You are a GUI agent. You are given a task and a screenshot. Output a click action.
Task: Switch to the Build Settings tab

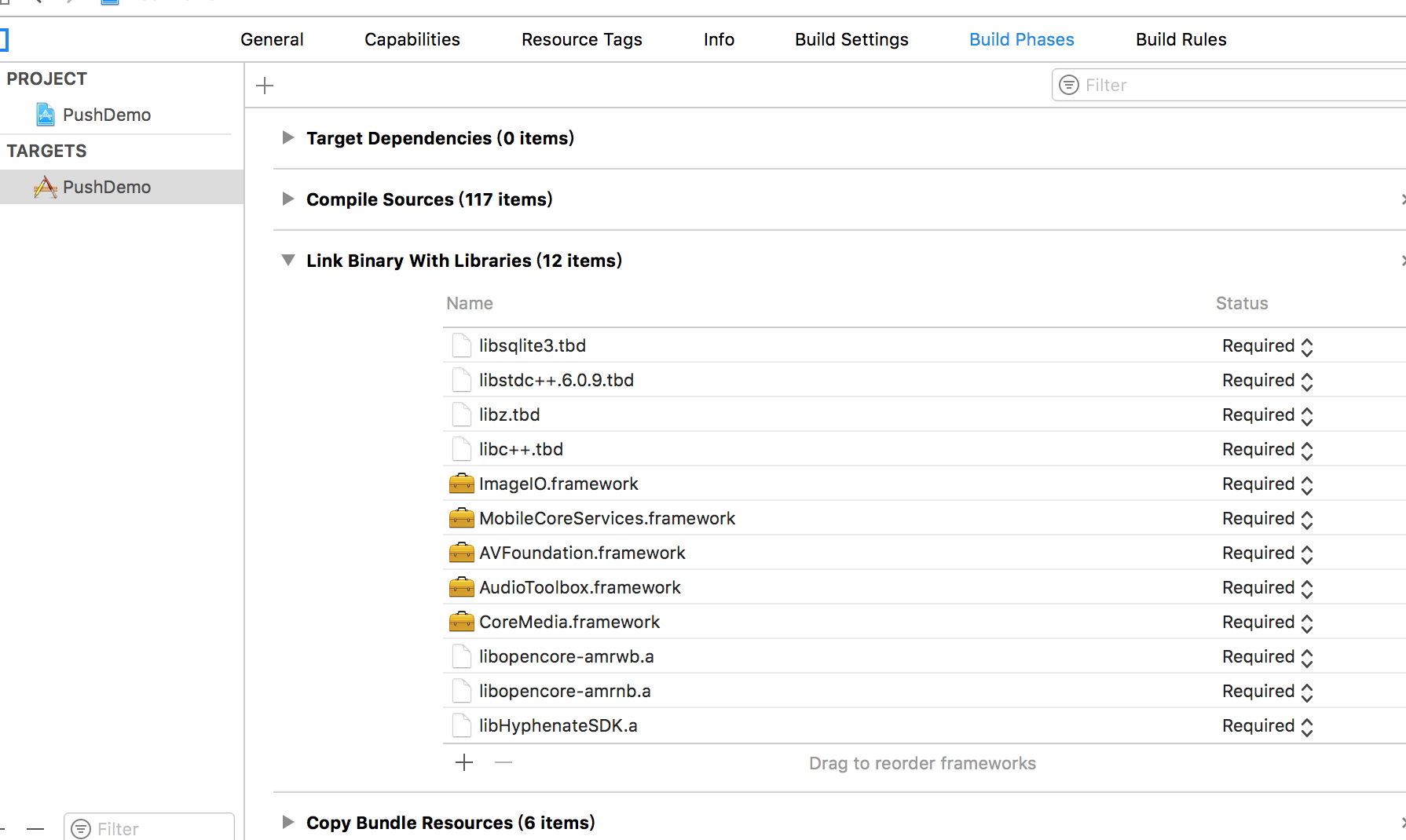(x=851, y=39)
